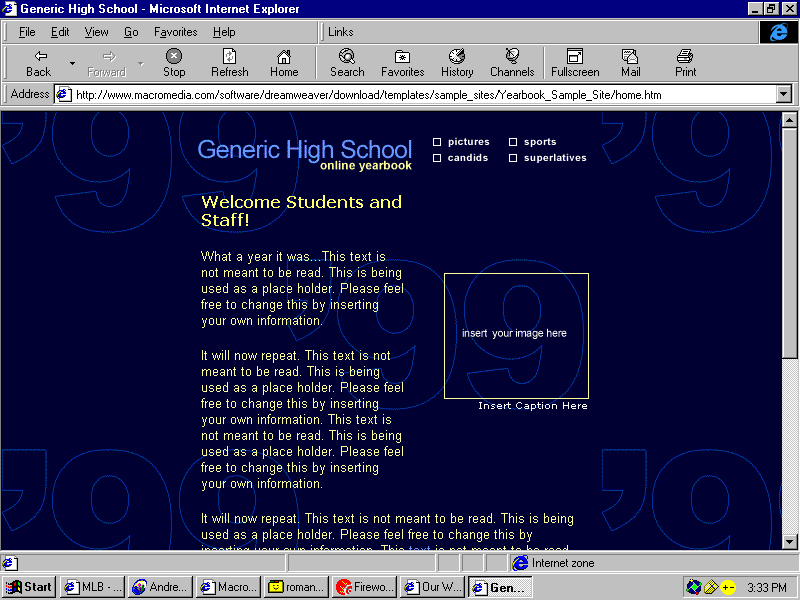Print the current page
Viewport: 800px width, 600px height.
685,64
